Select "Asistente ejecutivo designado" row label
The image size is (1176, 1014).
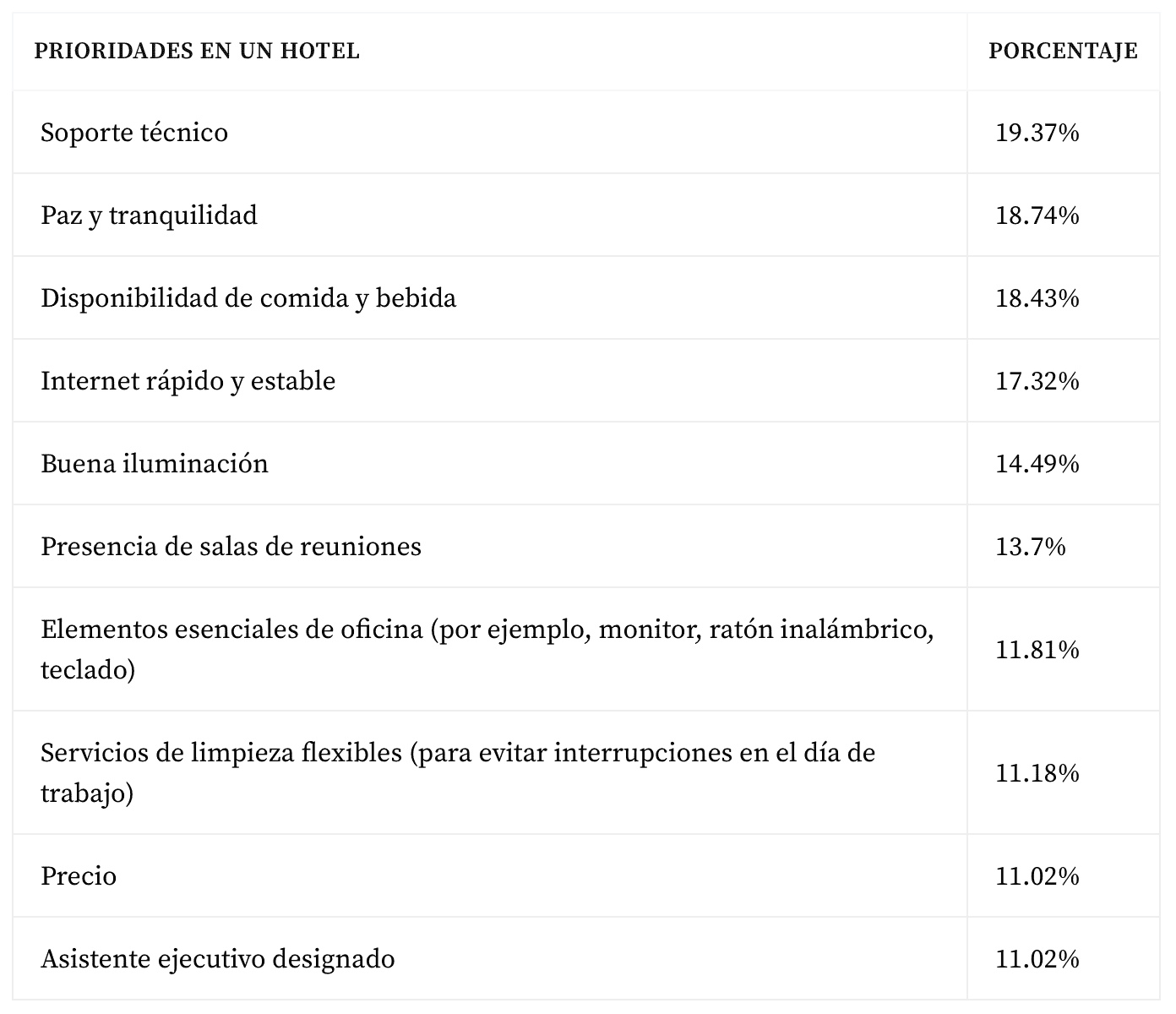click(x=217, y=959)
